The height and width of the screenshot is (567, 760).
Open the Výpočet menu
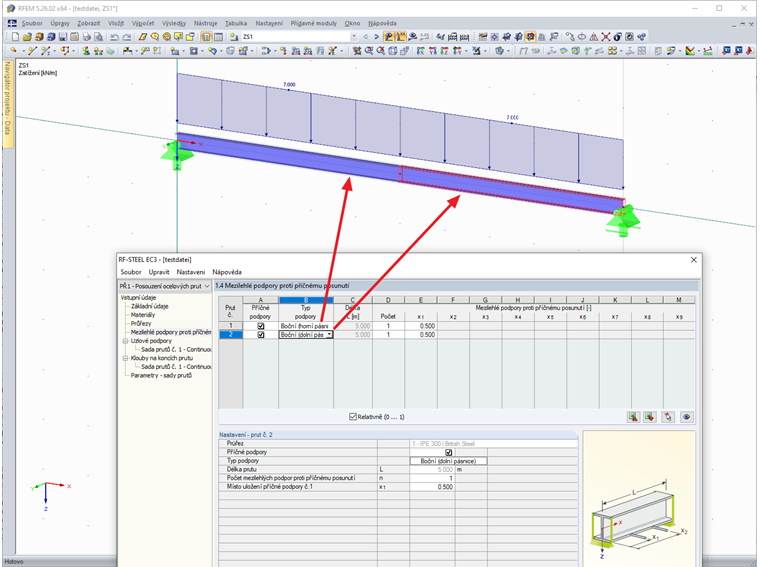coord(143,23)
